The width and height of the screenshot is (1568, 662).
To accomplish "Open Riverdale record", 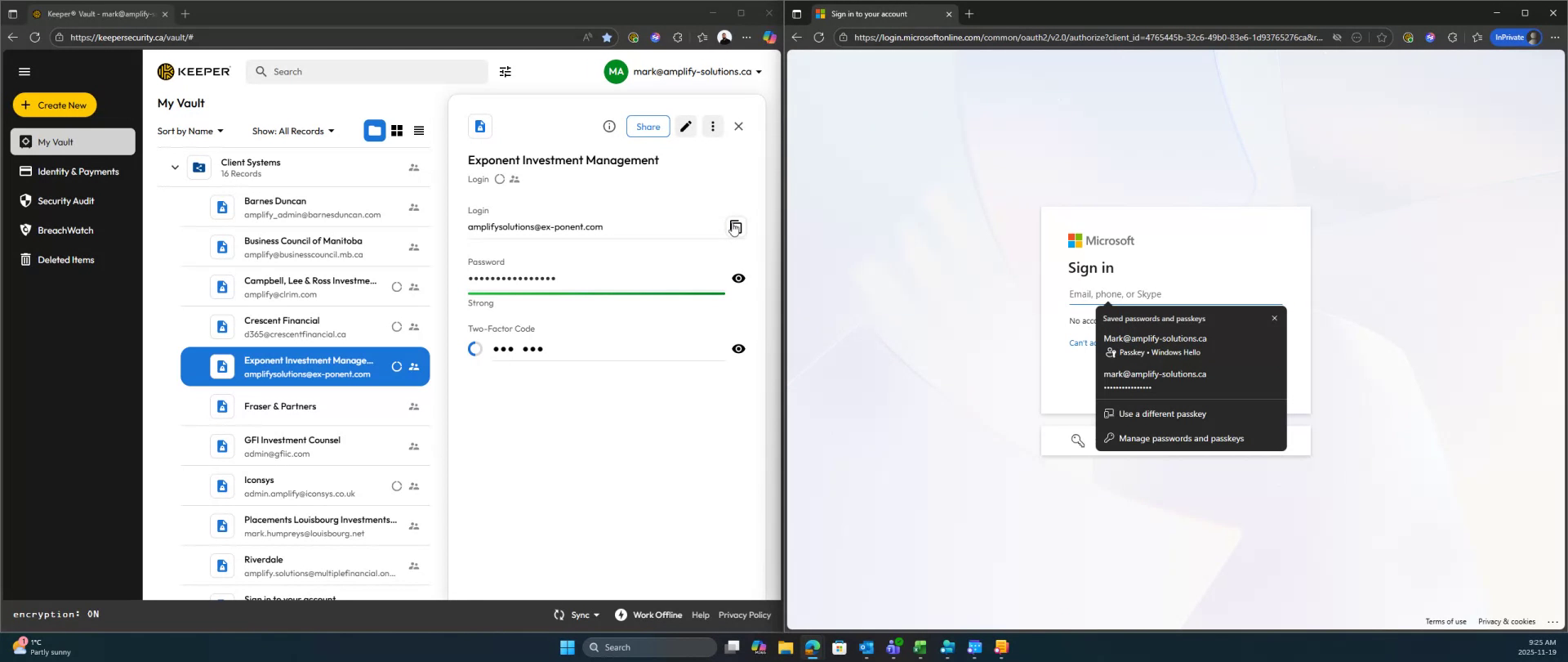I will point(305,566).
